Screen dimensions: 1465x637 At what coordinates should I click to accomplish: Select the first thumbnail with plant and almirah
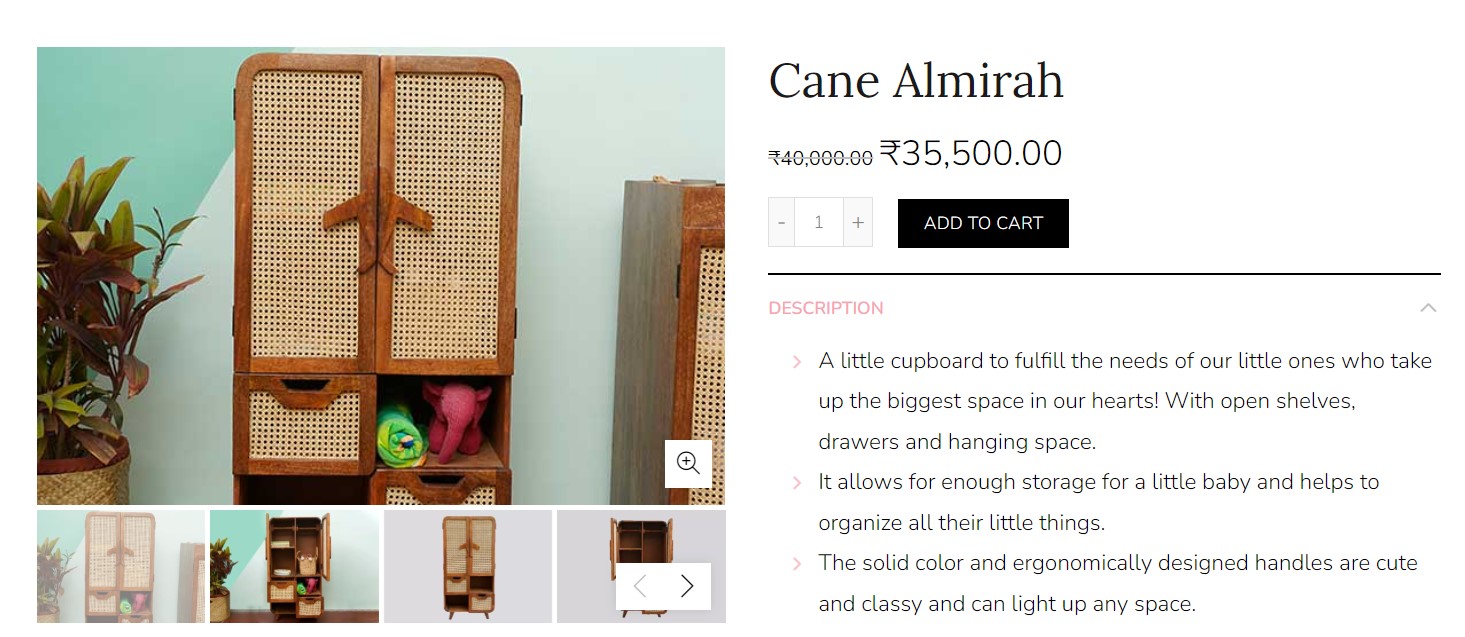(x=121, y=566)
